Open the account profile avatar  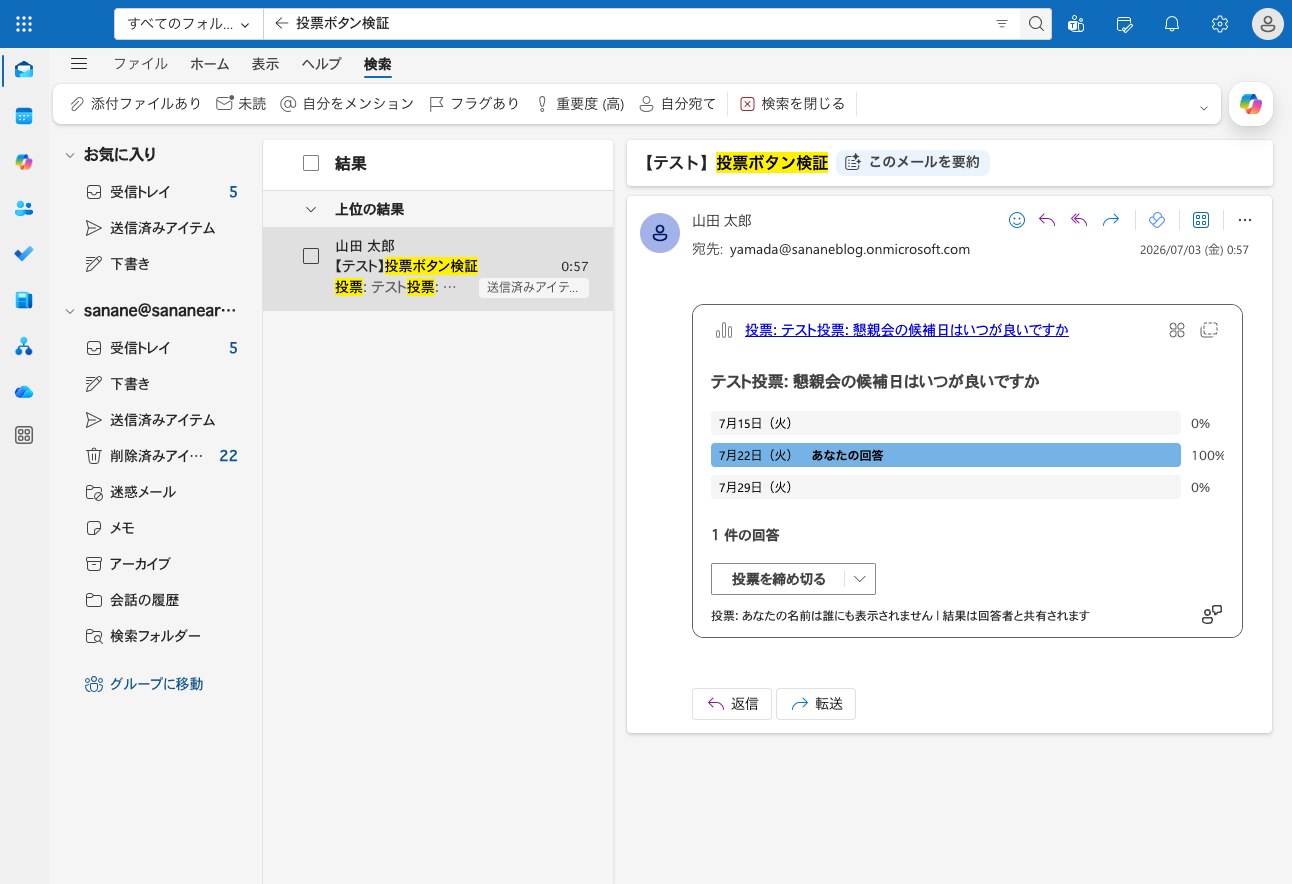[x=1267, y=24]
